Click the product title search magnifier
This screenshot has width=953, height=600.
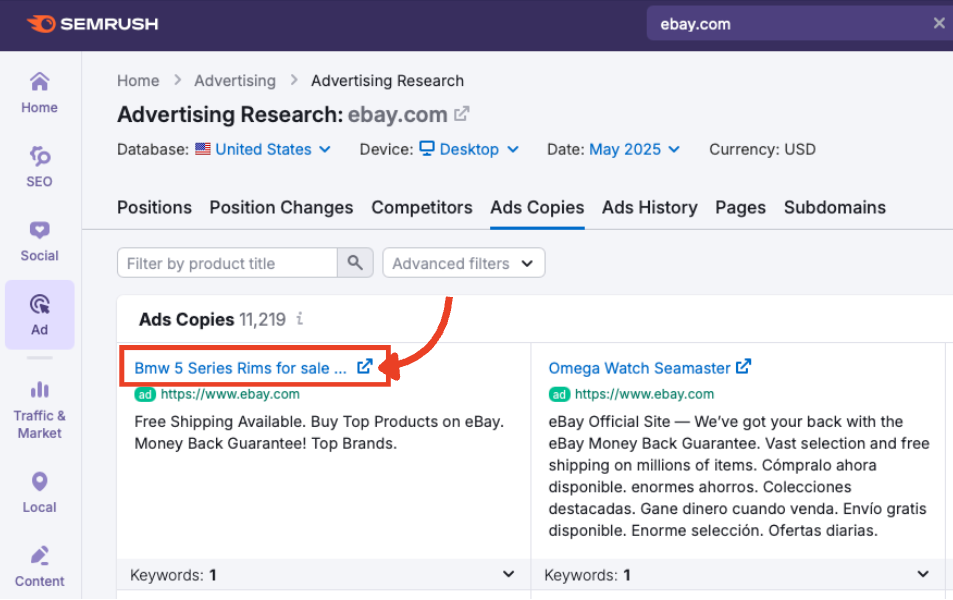point(355,262)
